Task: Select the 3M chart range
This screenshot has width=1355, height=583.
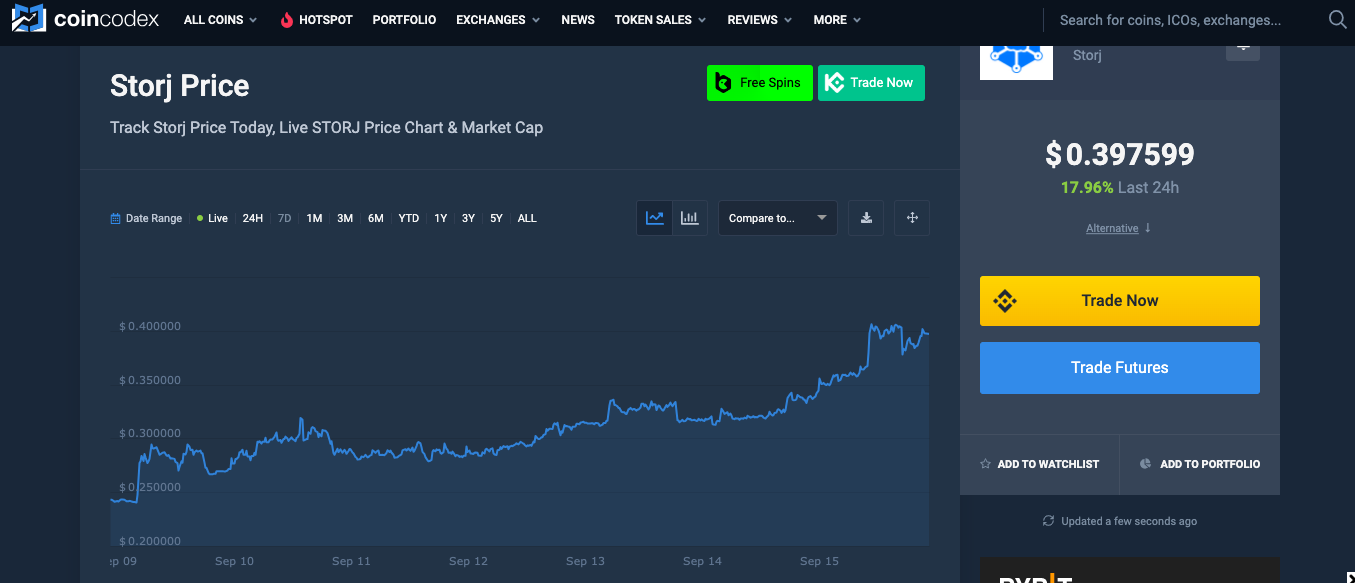Action: 345,218
